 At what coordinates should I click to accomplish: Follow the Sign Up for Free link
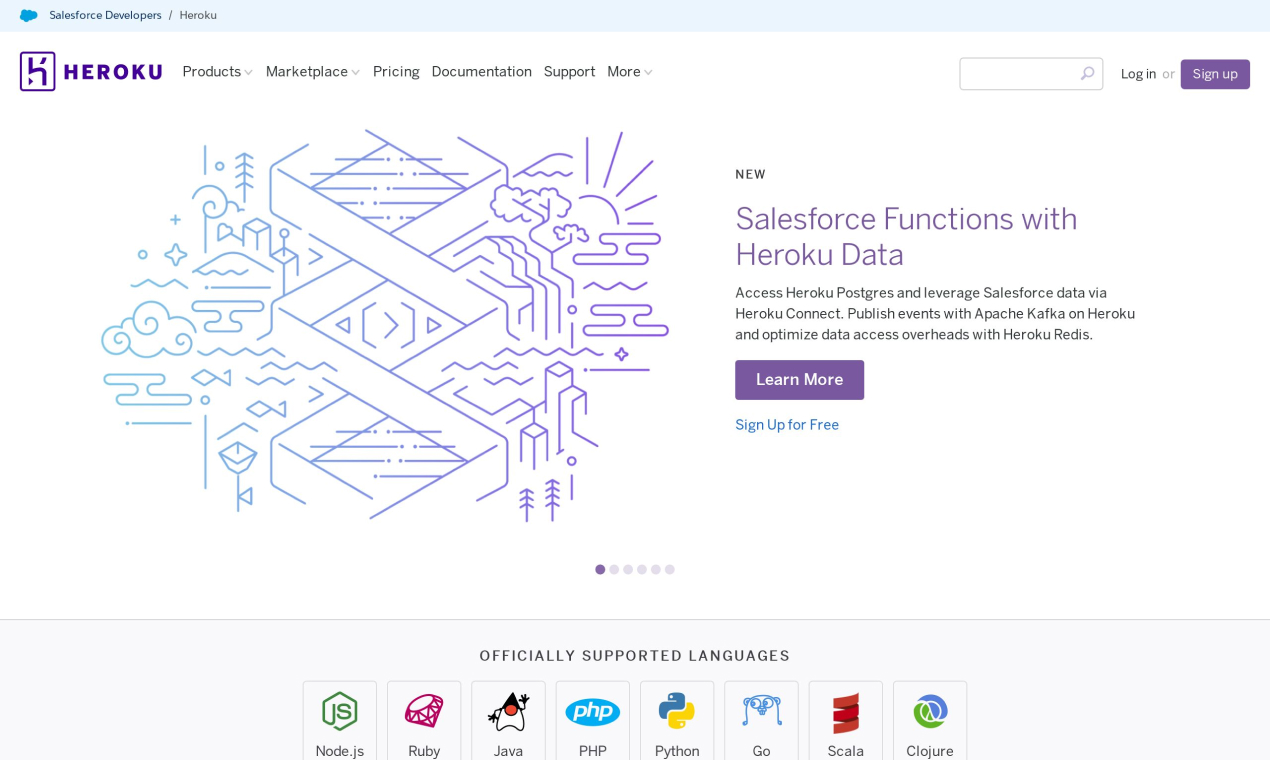[x=787, y=425]
